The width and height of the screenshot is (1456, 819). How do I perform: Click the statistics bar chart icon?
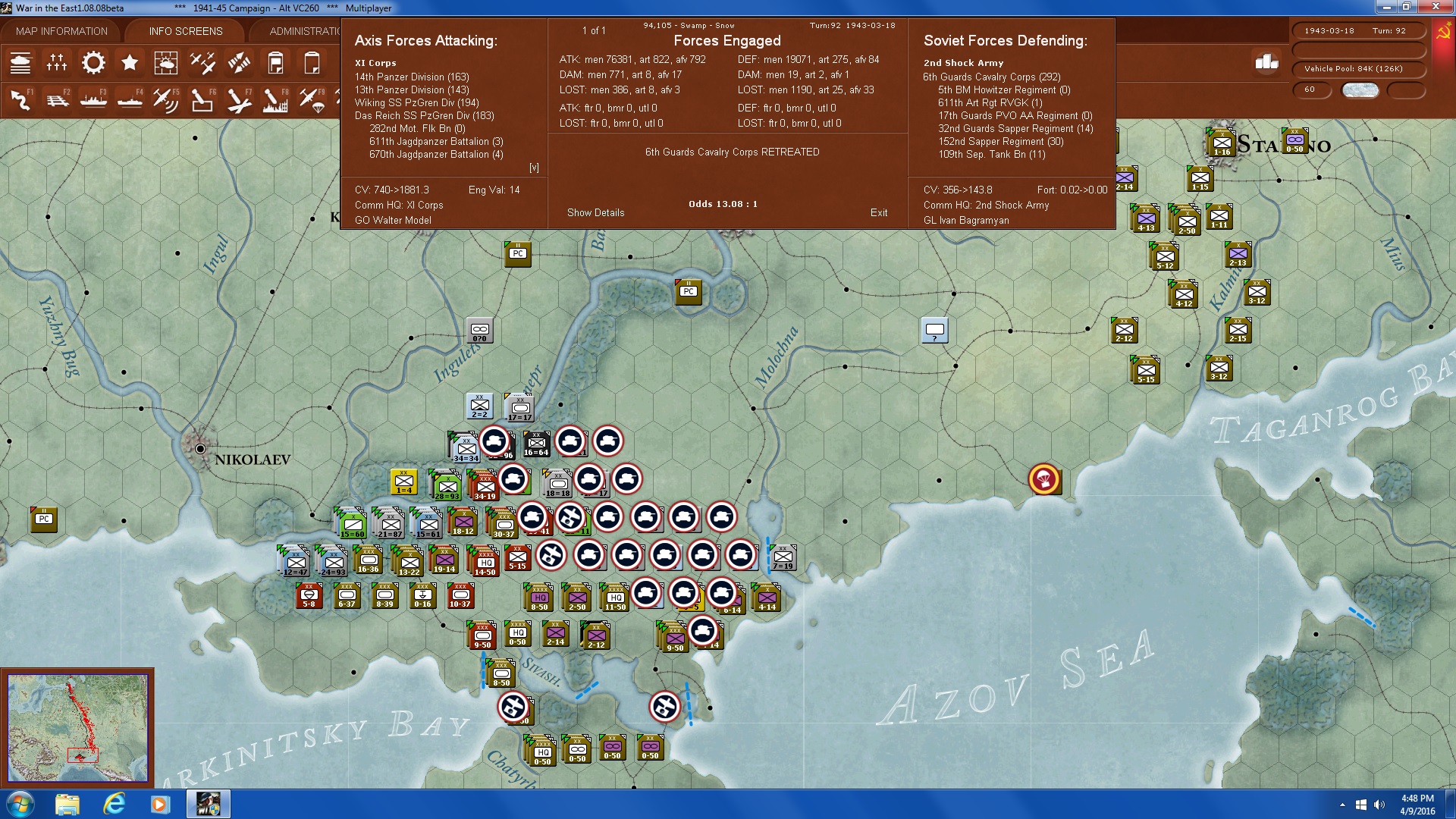(1265, 62)
